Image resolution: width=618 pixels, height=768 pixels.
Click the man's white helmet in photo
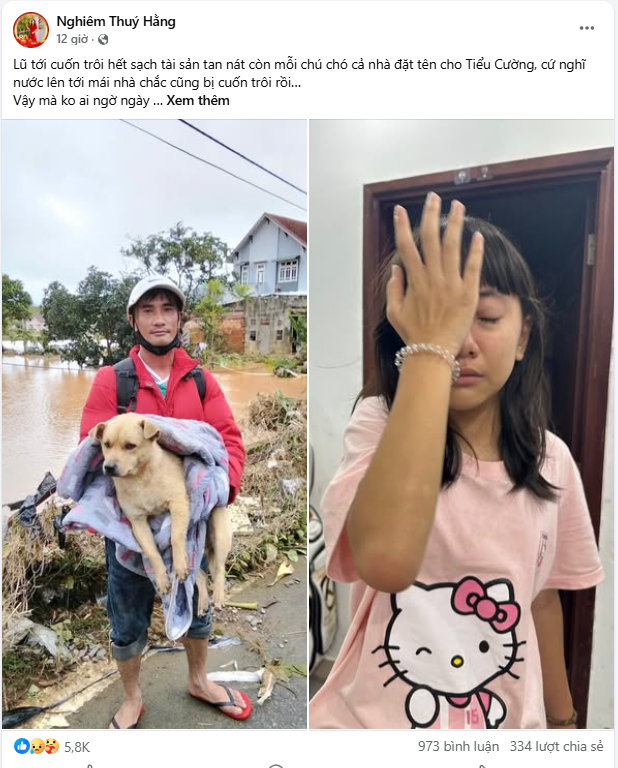[154, 294]
